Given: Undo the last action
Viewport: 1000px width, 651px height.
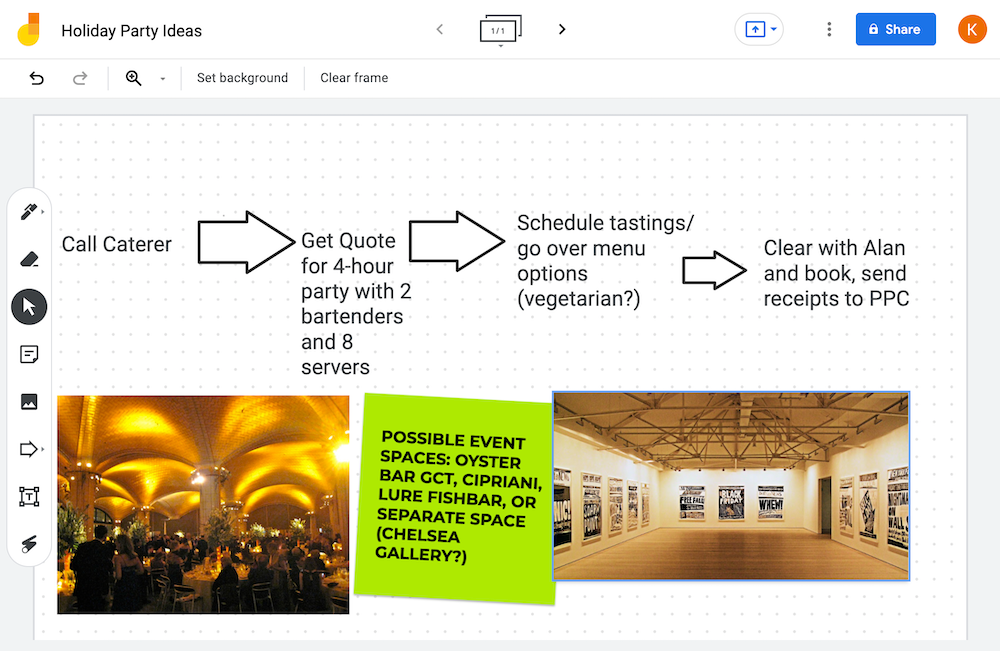Looking at the screenshot, I should [x=37, y=78].
